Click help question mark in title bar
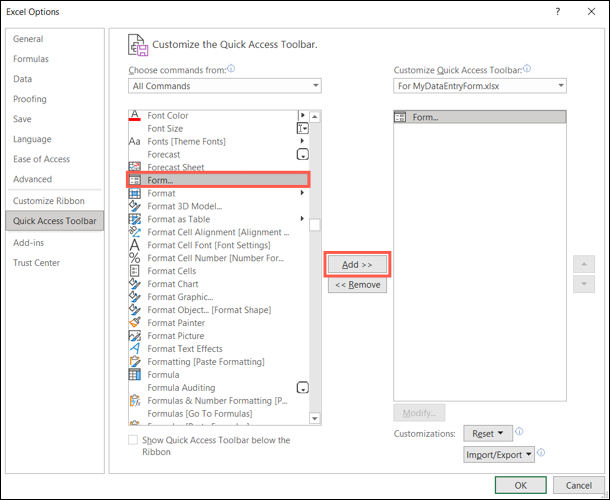 [558, 12]
